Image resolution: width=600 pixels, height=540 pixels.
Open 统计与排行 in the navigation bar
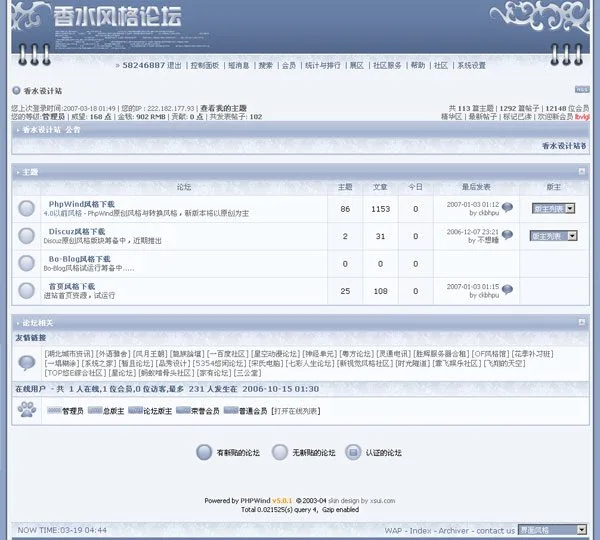[322, 65]
